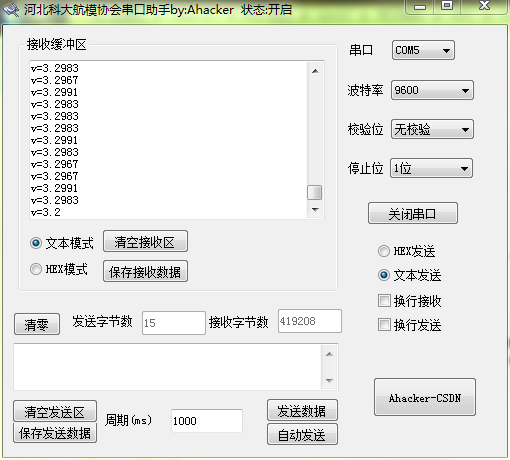Image resolution: width=510 pixels, height=460 pixels.
Task: Expand the 停止位 1位 dropdown
Action: point(431,168)
